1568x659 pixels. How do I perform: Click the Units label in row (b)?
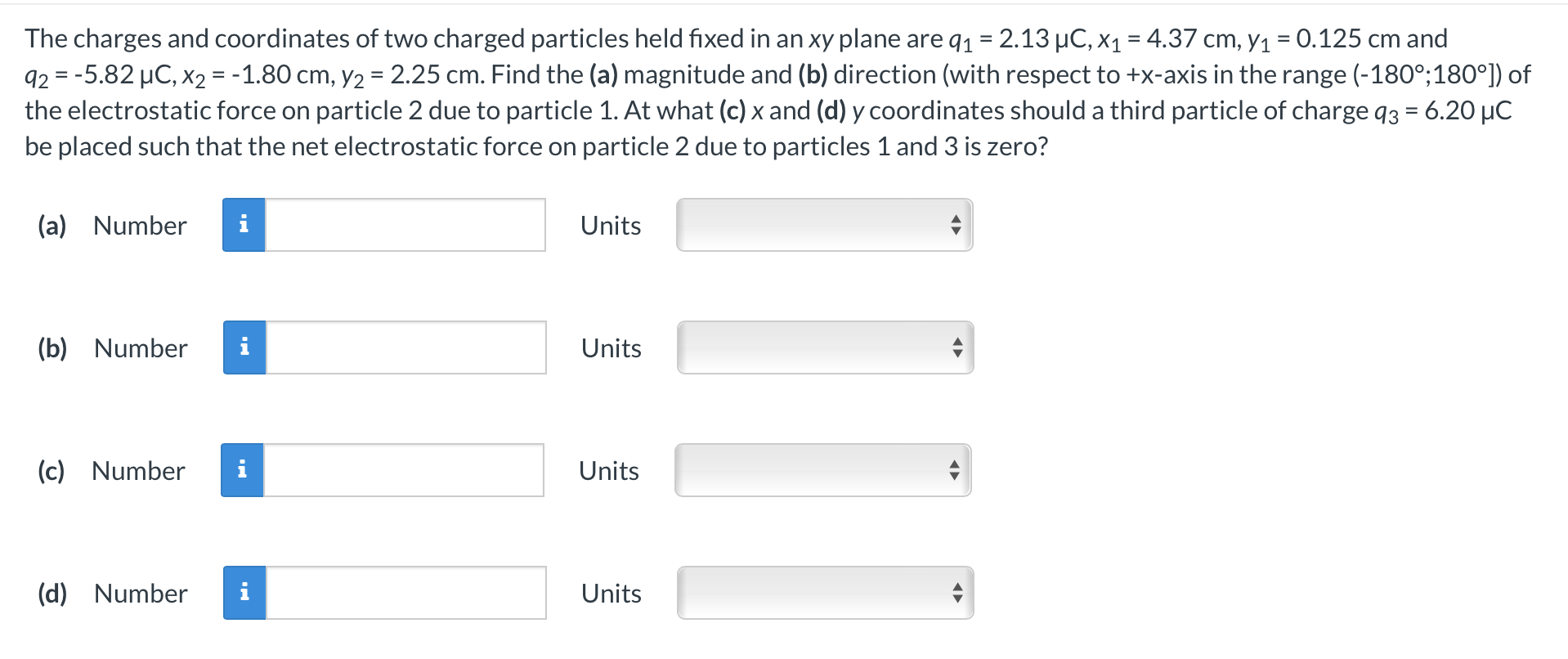tap(612, 348)
